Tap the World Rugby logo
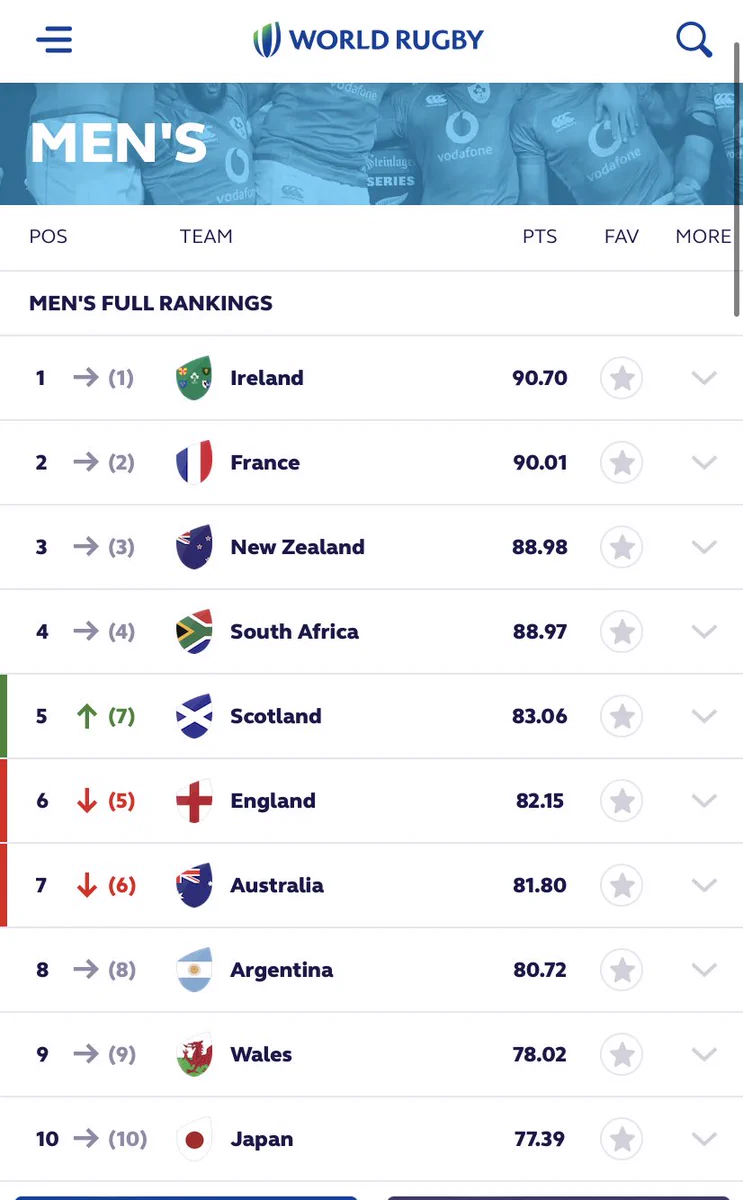This screenshot has width=743, height=1200. click(368, 40)
